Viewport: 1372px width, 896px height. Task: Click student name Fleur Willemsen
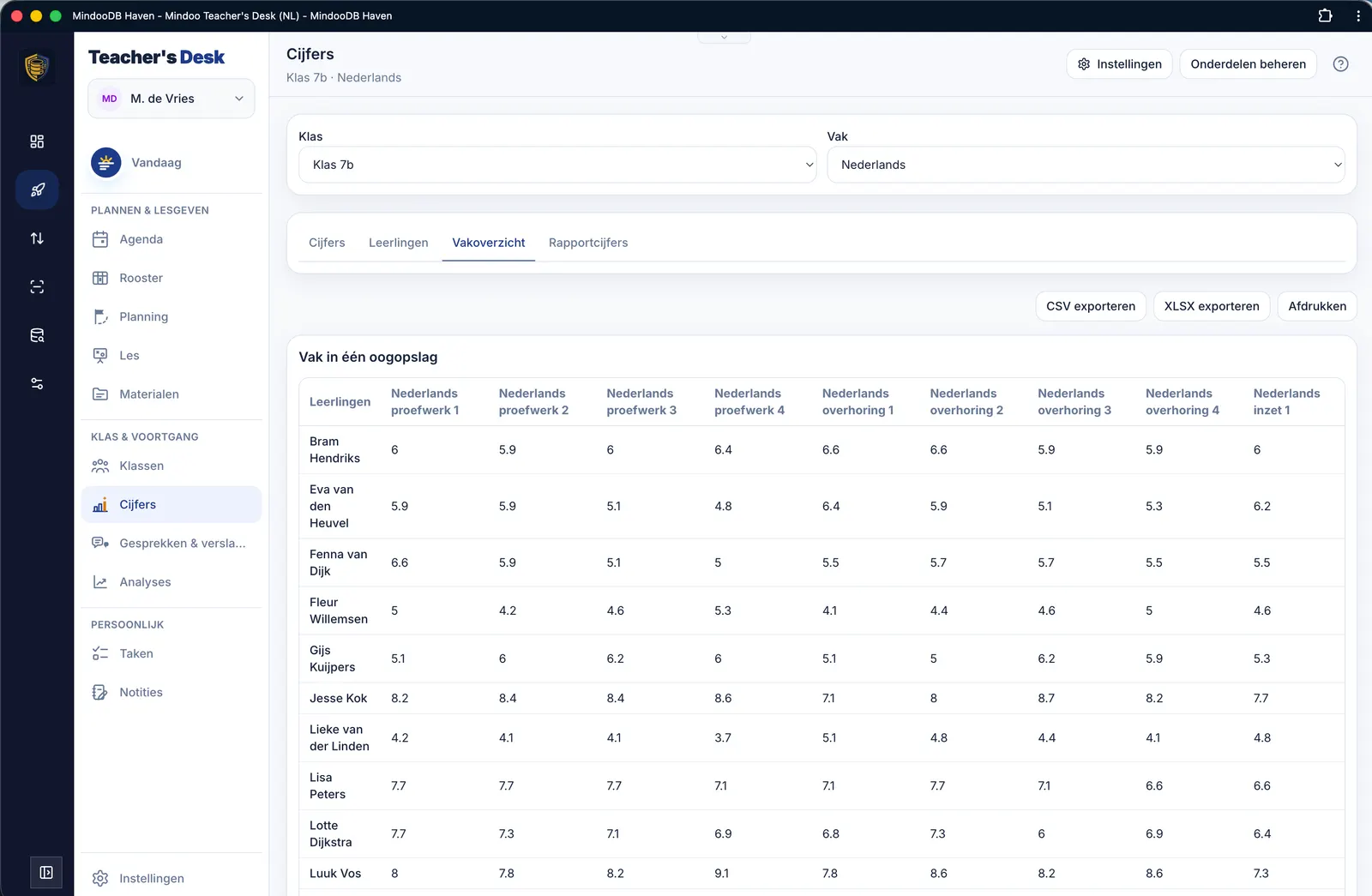coord(339,611)
